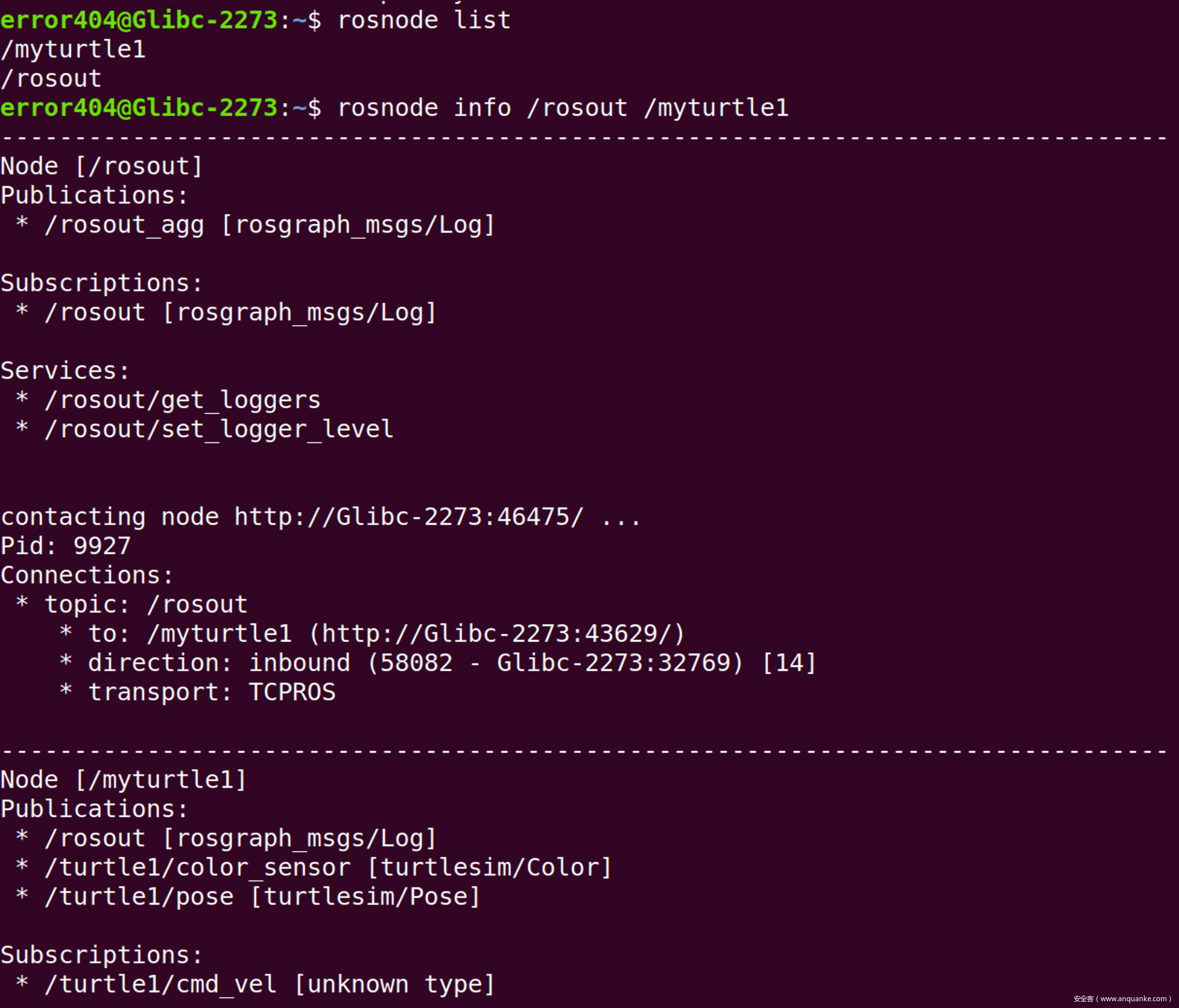The image size is (1179, 1008).
Task: Click the /rosout/get_loggers service entry
Action: (x=182, y=400)
